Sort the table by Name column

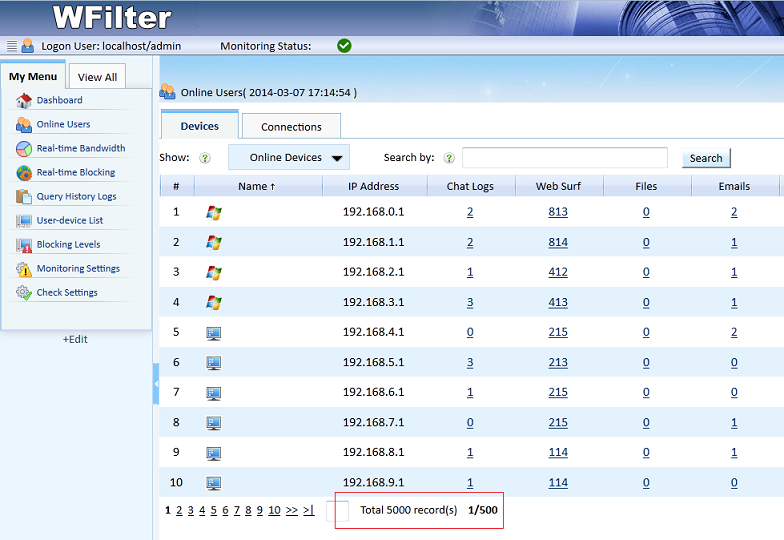(x=257, y=186)
